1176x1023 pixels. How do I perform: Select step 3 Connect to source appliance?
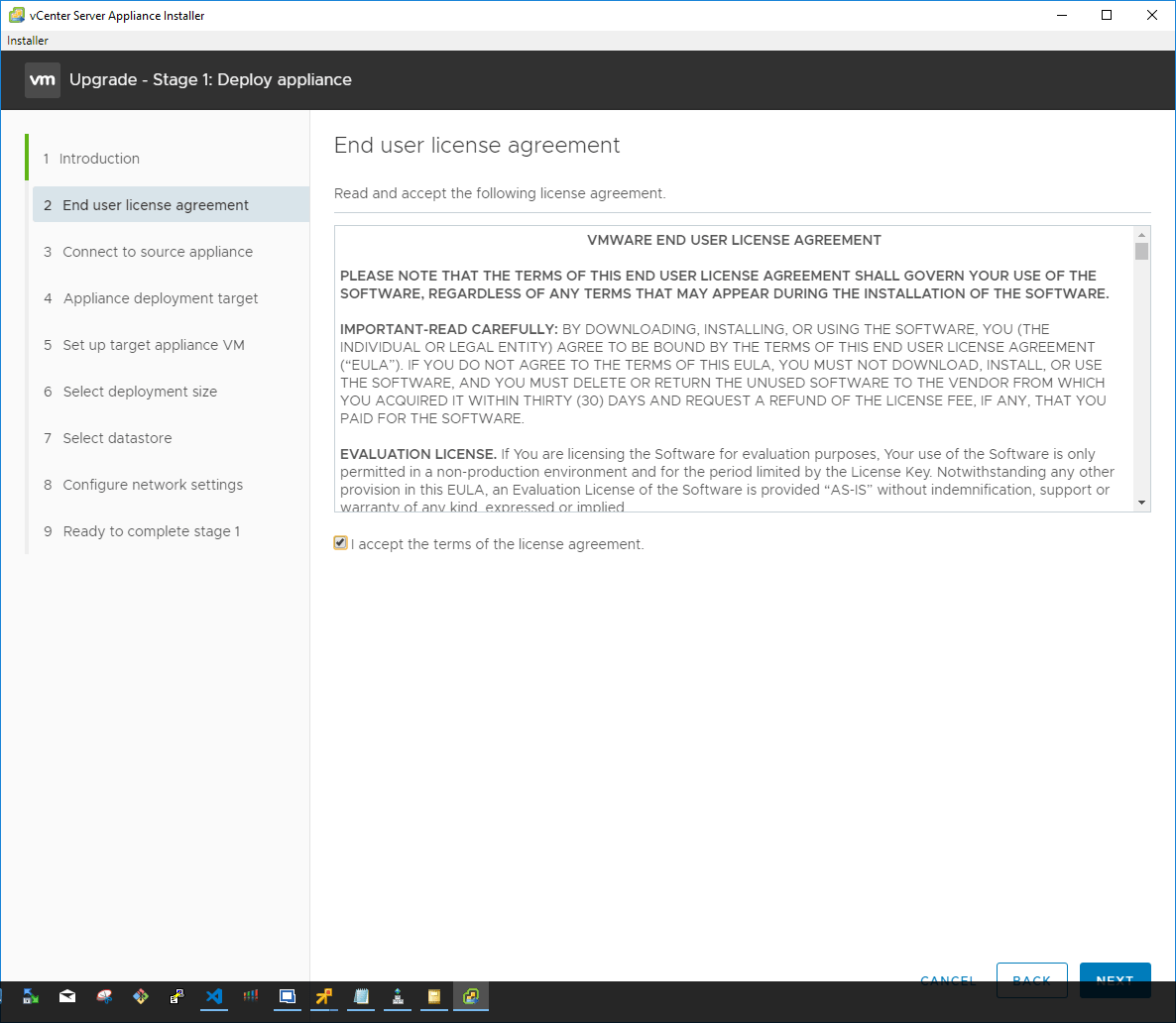pos(171,251)
